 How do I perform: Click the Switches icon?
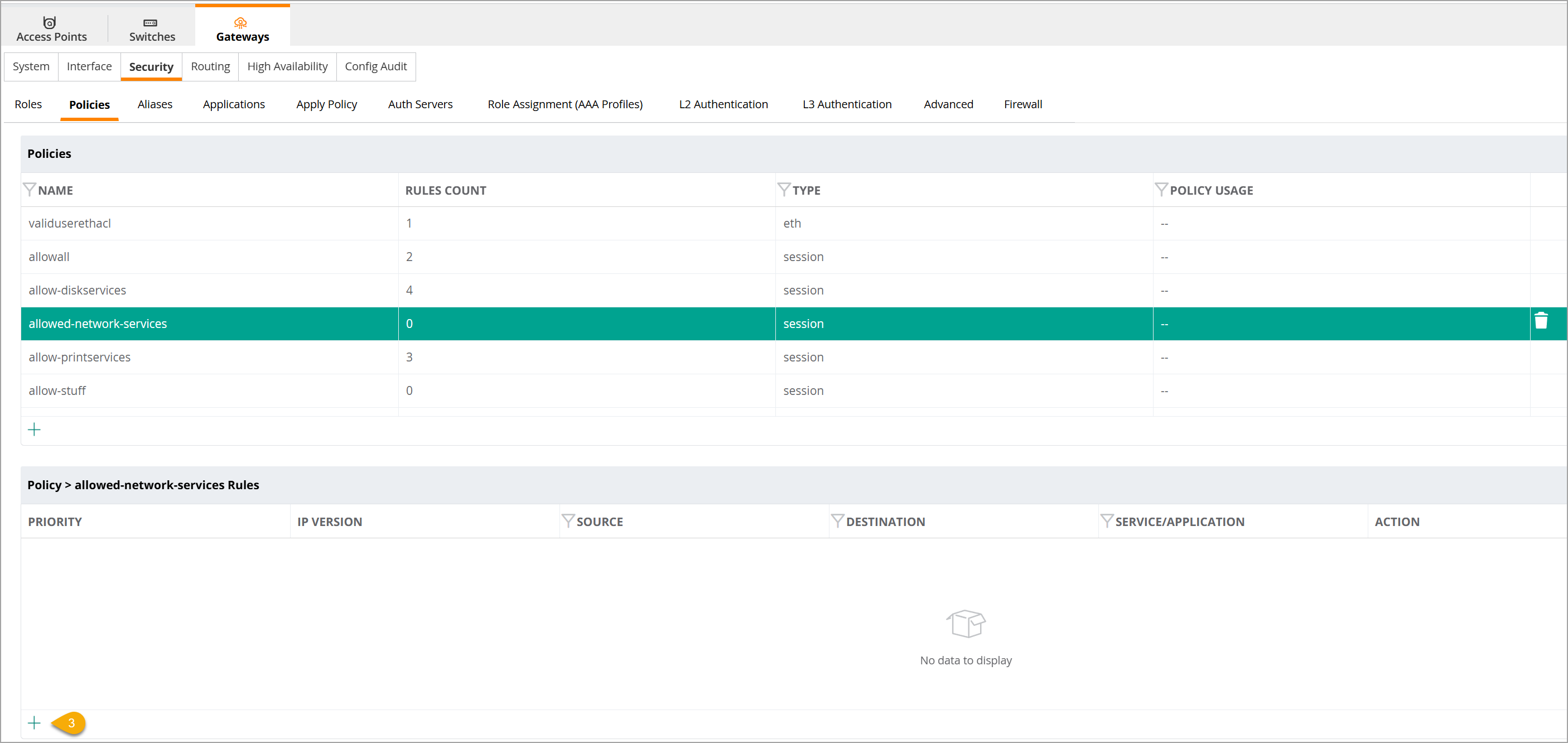click(x=151, y=22)
